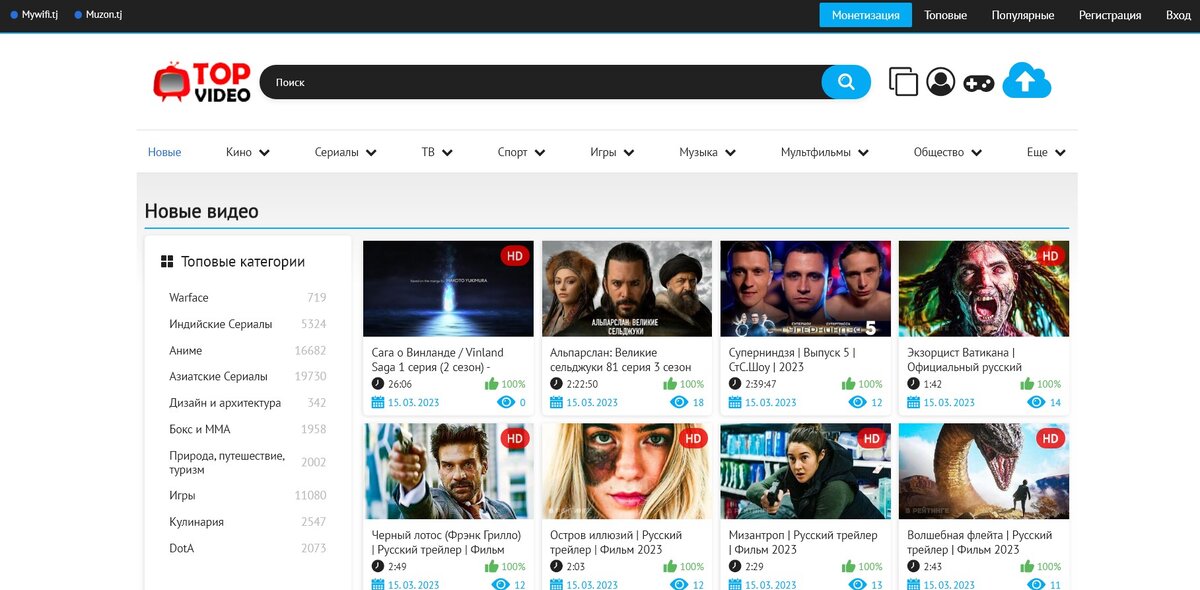This screenshot has height=590, width=1200.
Task: Click clock icon on Остров иллюзий card
Action: 556,566
